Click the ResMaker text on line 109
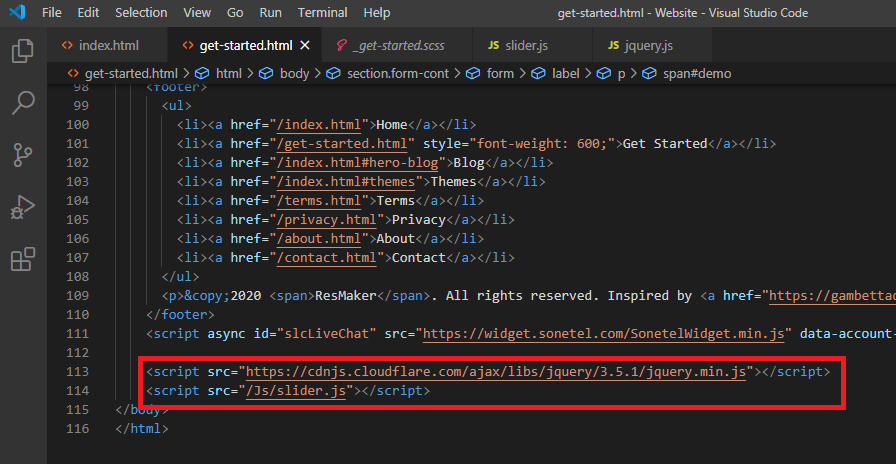 (x=346, y=296)
